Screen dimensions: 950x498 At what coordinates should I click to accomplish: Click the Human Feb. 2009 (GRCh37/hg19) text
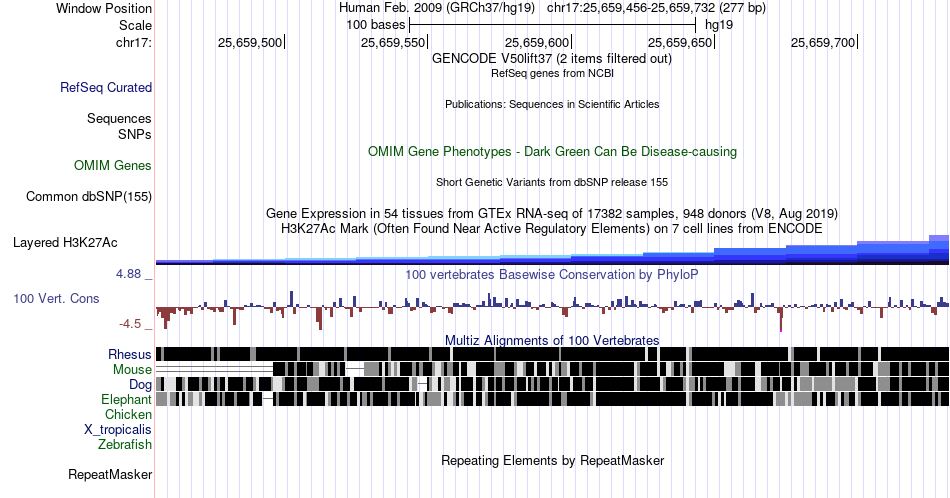point(437,8)
